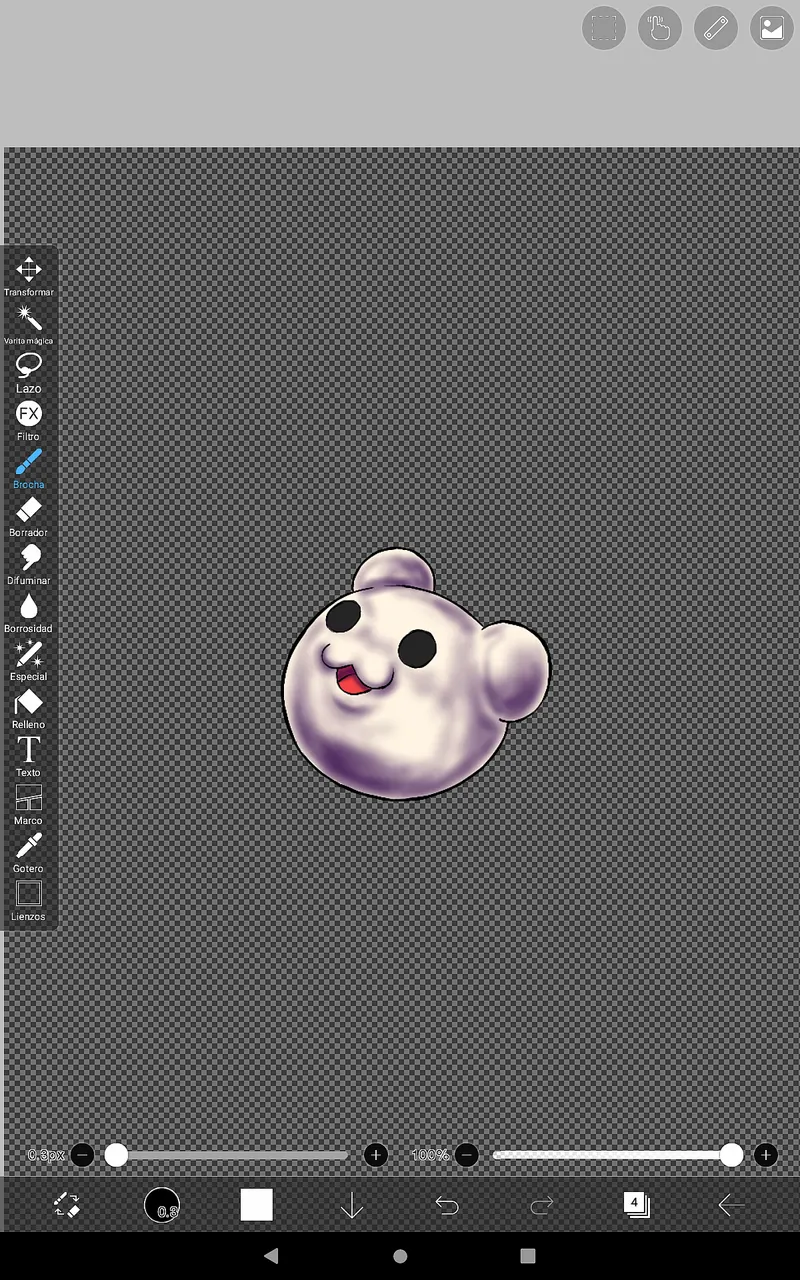Decrease opacity with minus button

466,1155
